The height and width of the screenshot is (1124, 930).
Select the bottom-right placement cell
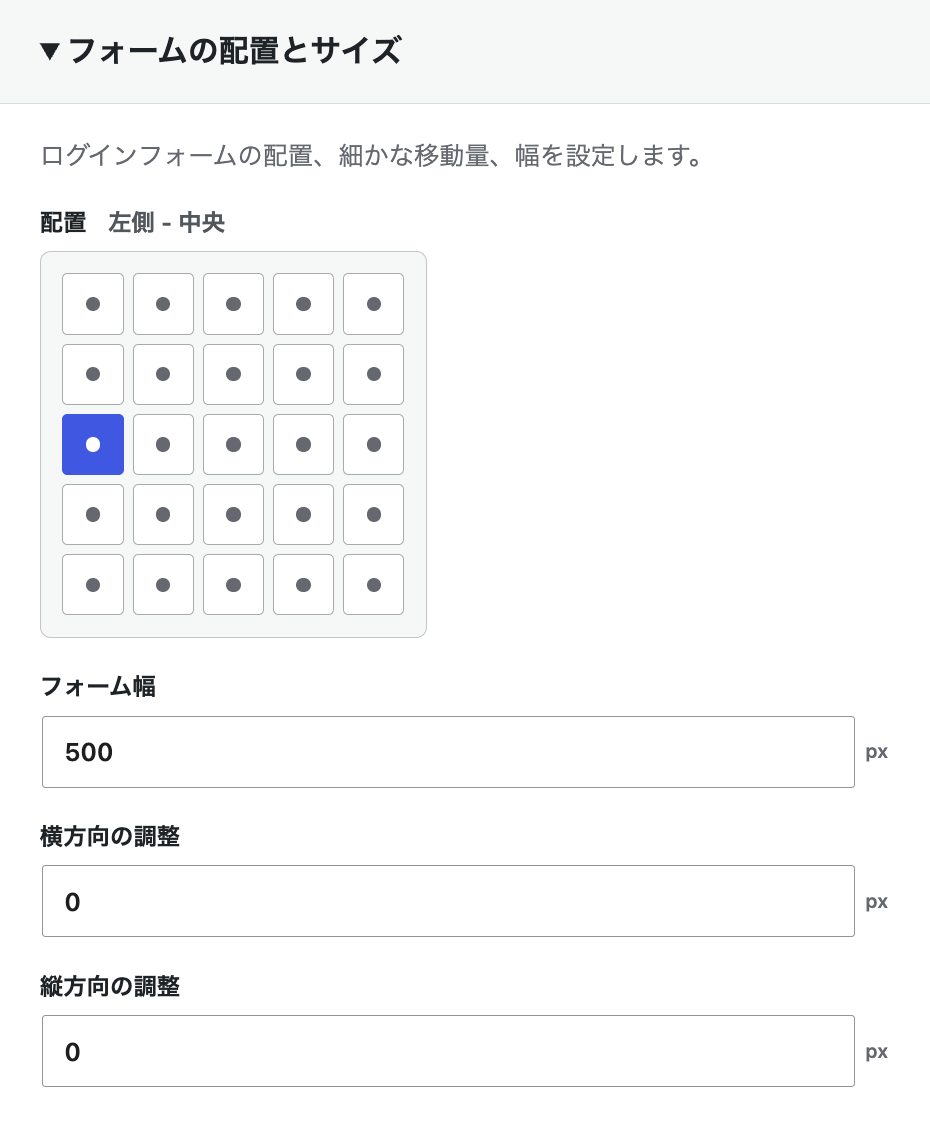pyautogui.click(x=374, y=585)
